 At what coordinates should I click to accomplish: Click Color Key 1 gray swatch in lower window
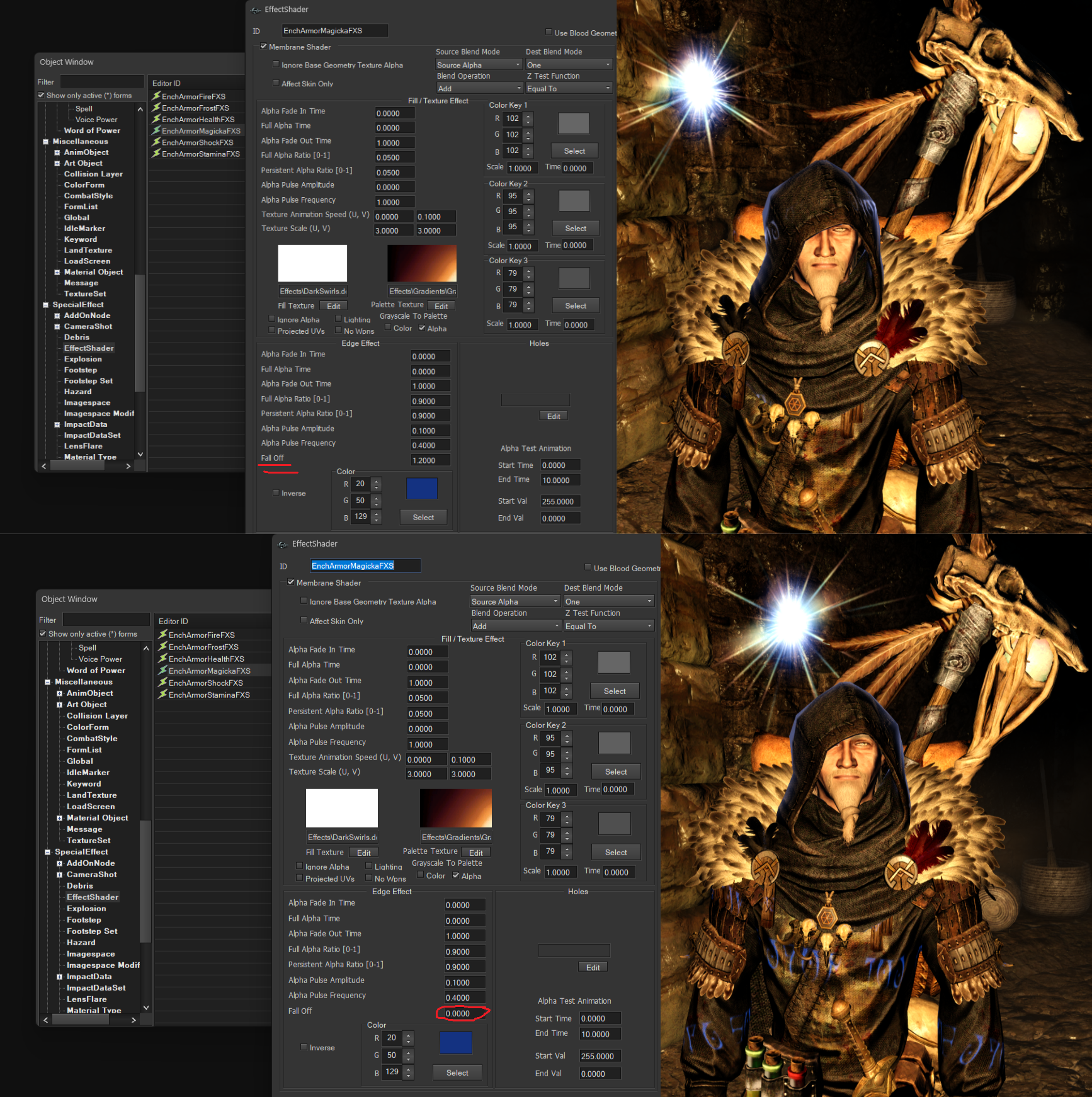point(613,662)
